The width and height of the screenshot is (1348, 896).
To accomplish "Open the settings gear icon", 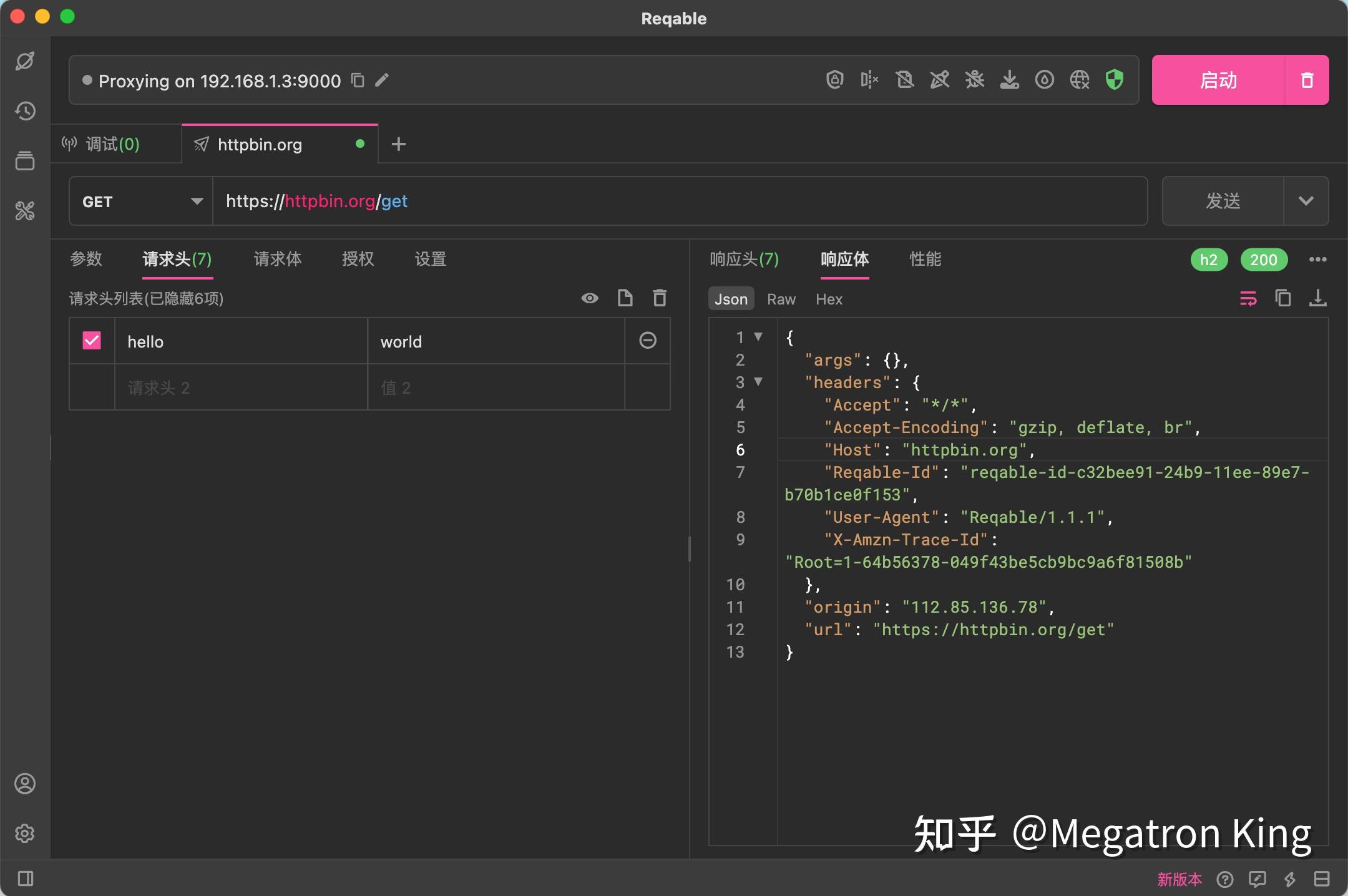I will (25, 833).
